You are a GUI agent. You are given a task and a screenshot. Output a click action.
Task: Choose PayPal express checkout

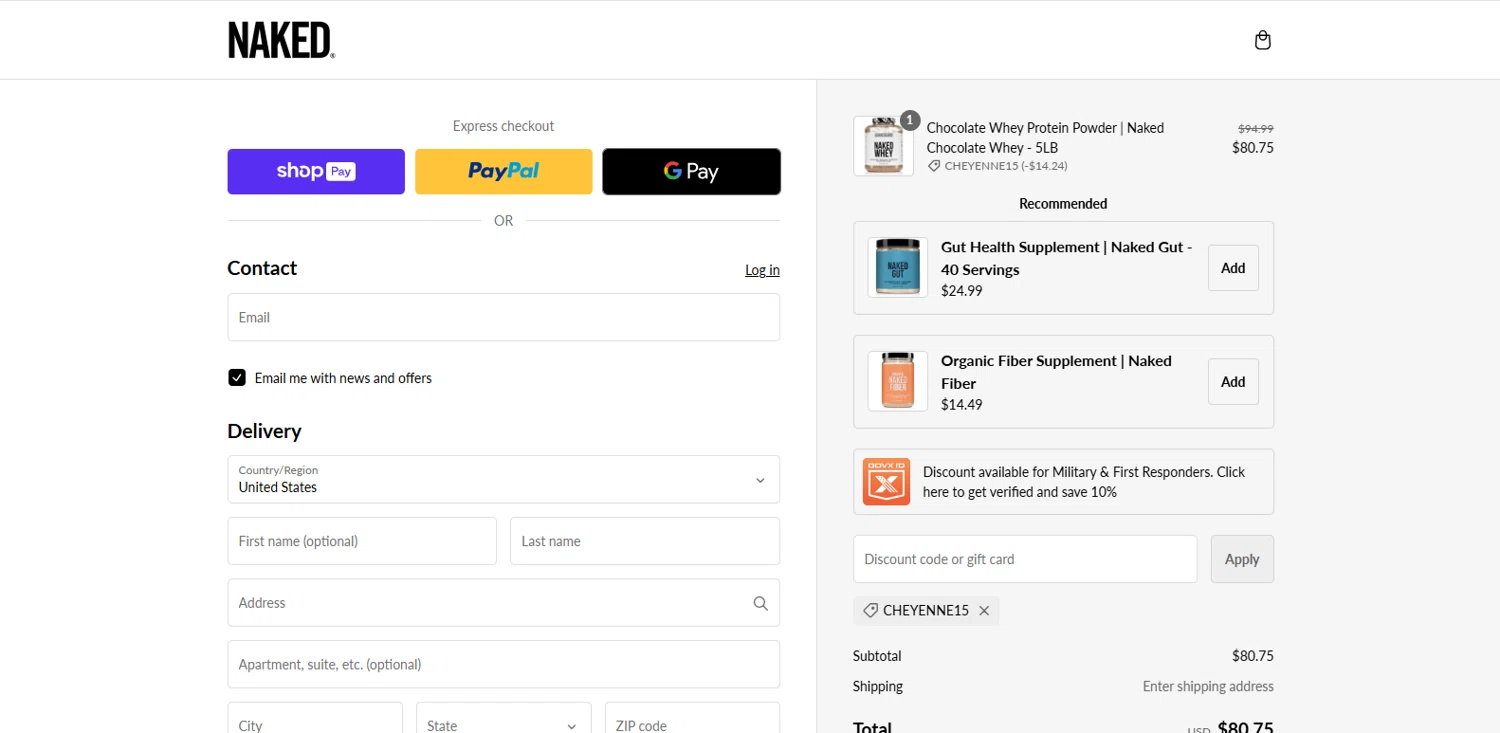[x=503, y=171]
